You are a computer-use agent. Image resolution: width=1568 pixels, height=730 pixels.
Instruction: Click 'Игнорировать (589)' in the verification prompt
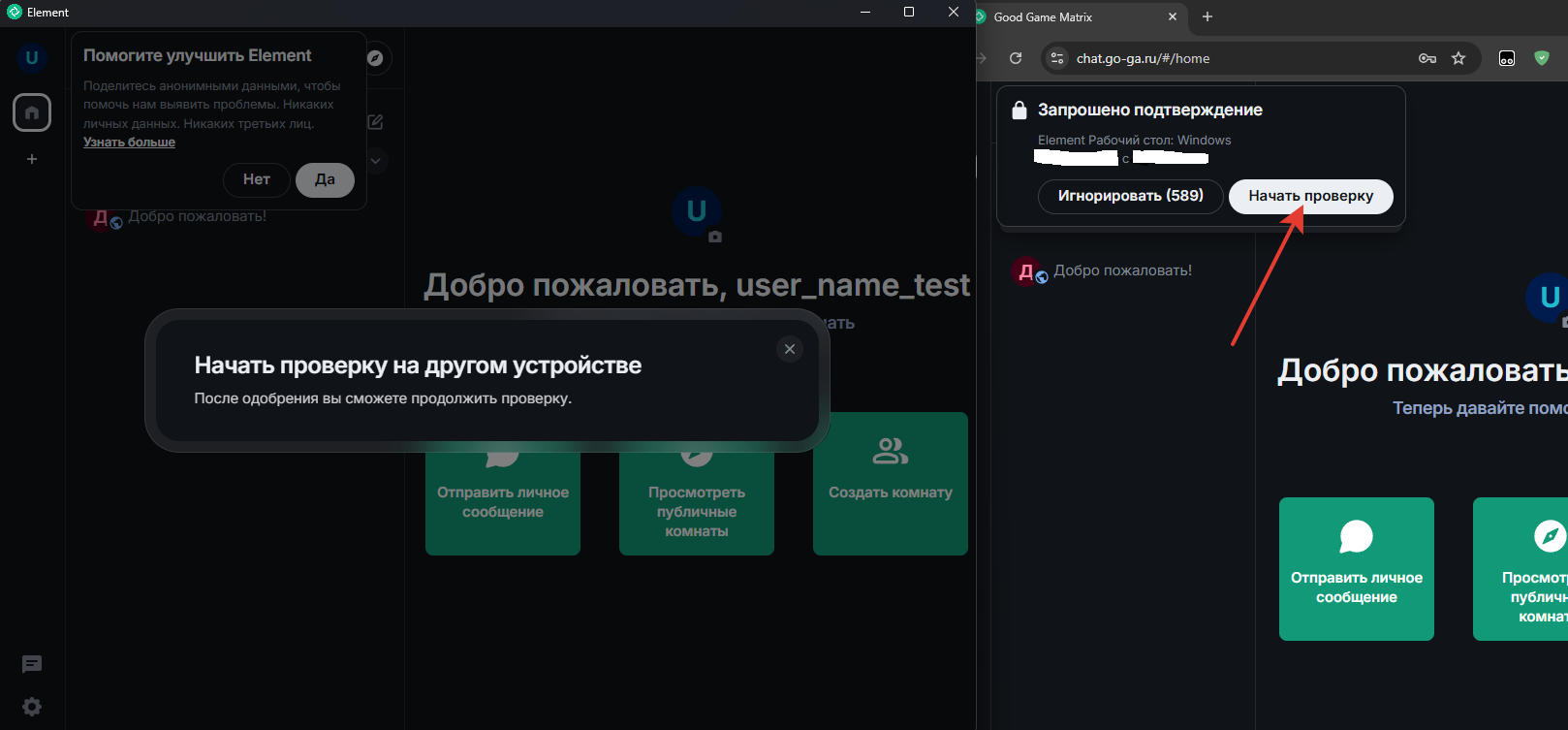[x=1131, y=196]
